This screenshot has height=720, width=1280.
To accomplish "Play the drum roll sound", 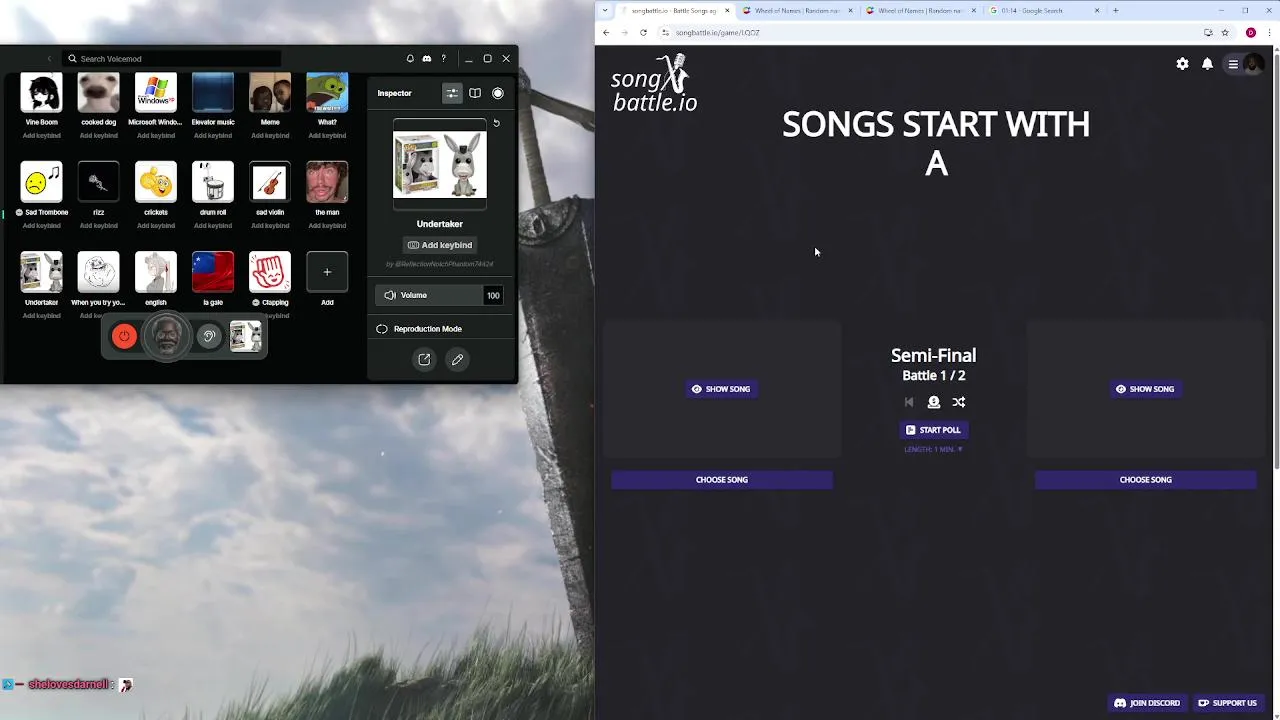I will pos(212,181).
